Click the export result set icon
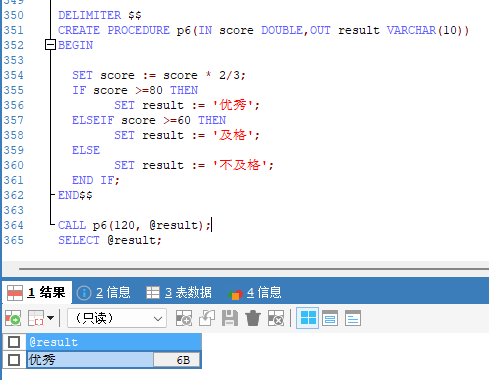The height and width of the screenshot is (380, 489). (x=13, y=318)
